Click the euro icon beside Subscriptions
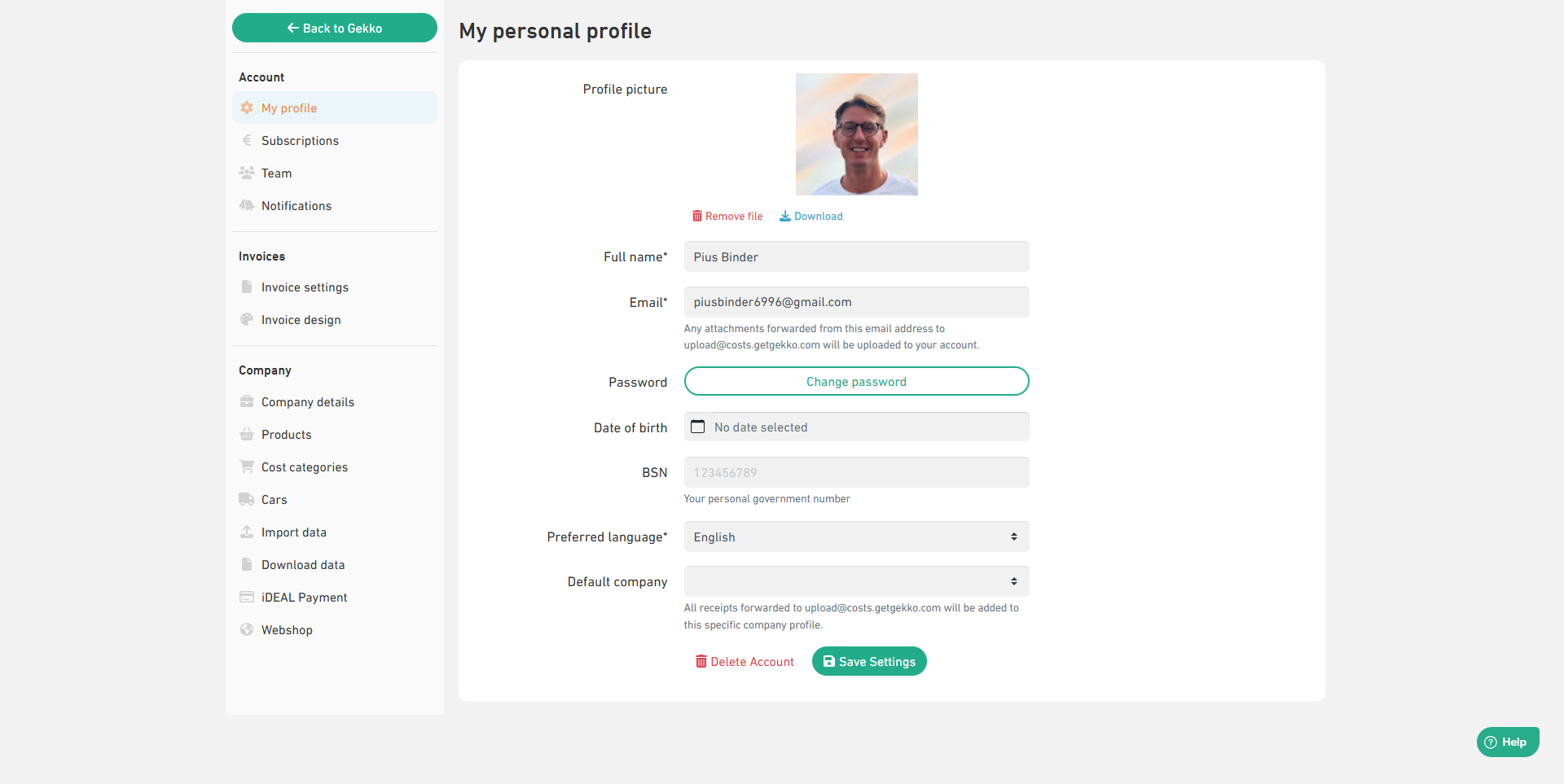This screenshot has width=1564, height=784. 247,140
